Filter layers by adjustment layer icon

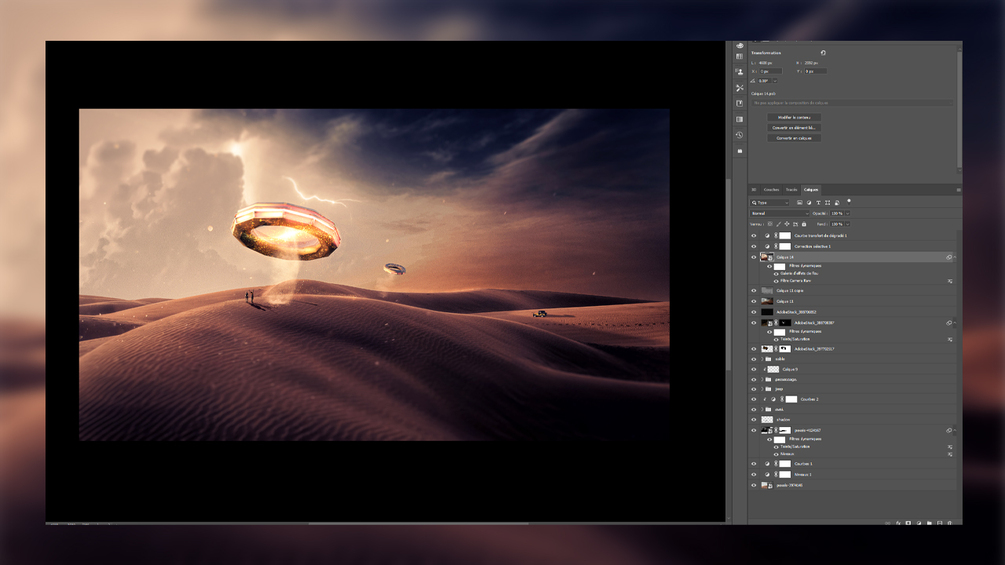pyautogui.click(x=809, y=202)
